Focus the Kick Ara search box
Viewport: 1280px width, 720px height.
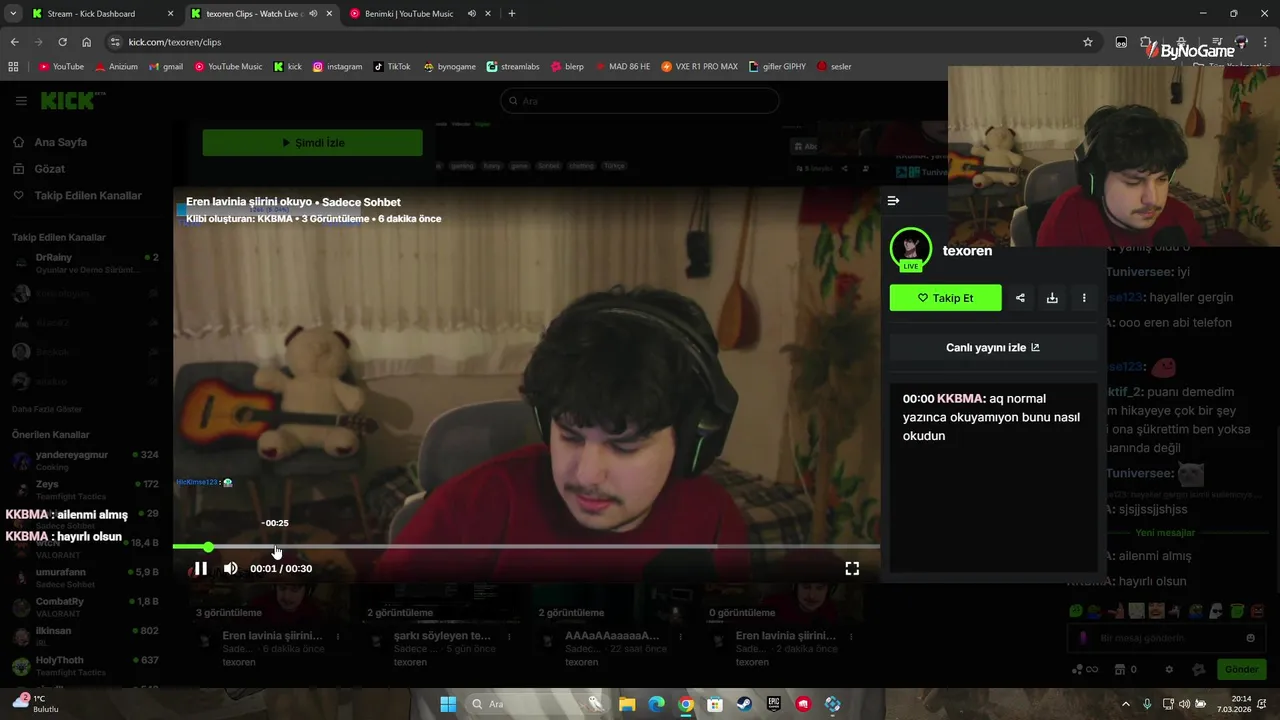[639, 101]
